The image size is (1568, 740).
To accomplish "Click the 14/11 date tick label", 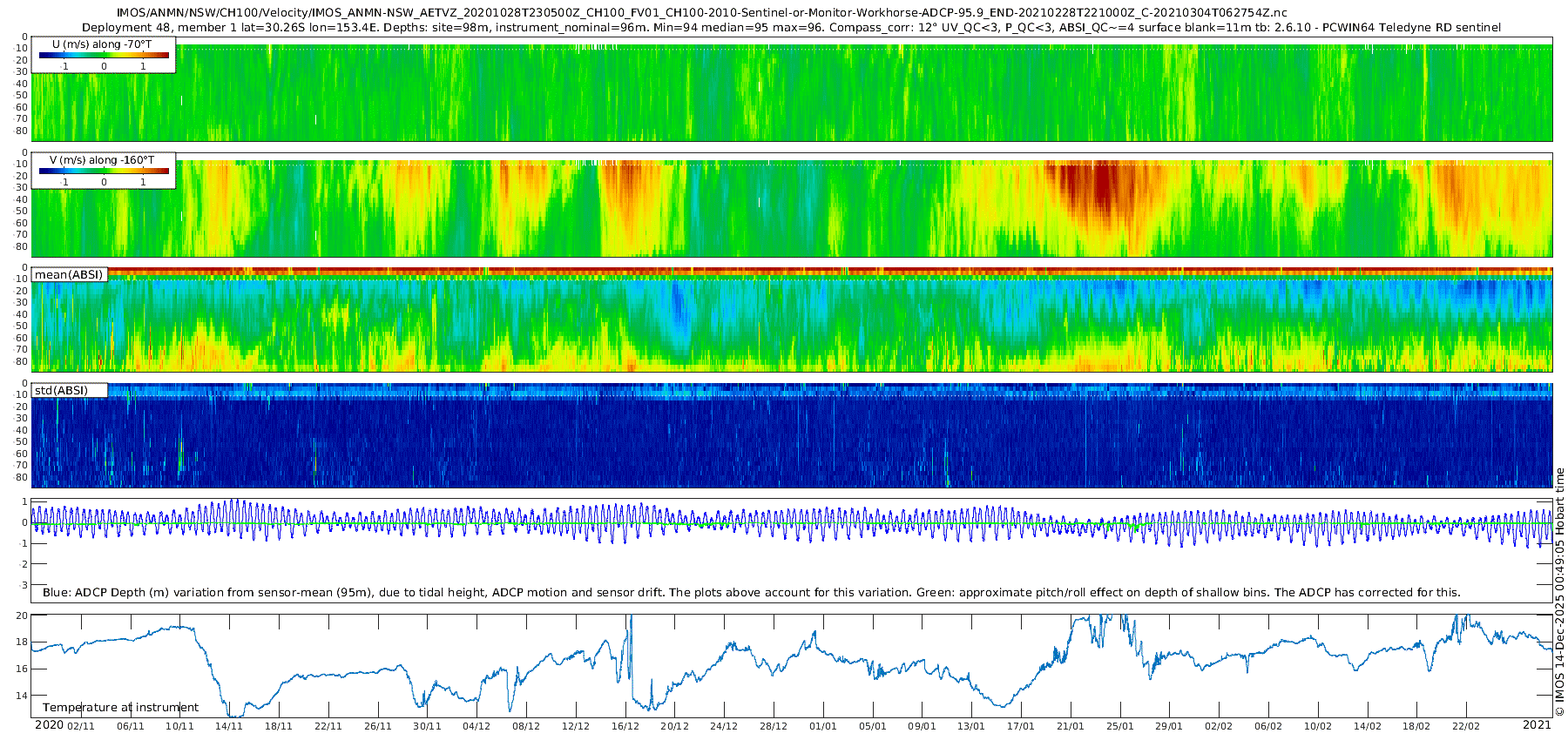I will pos(229,726).
